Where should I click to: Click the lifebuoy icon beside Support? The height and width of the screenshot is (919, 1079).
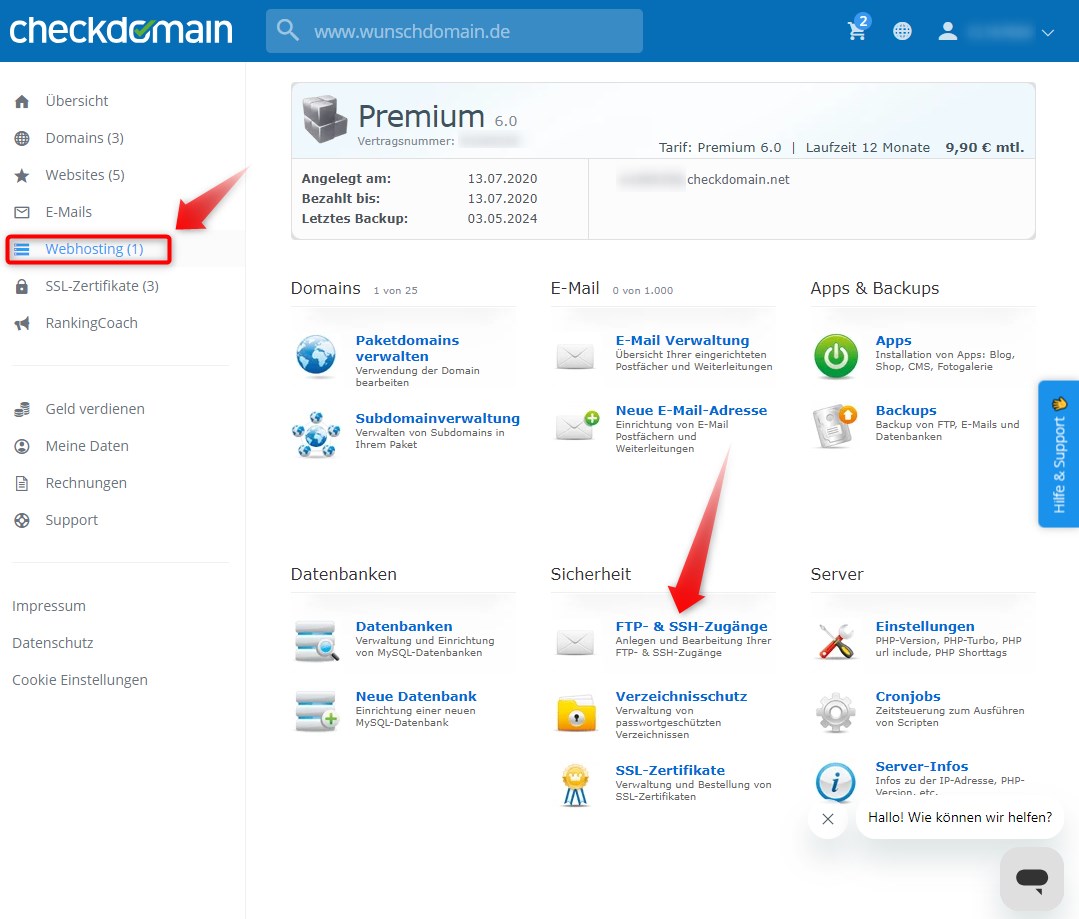(x=22, y=520)
